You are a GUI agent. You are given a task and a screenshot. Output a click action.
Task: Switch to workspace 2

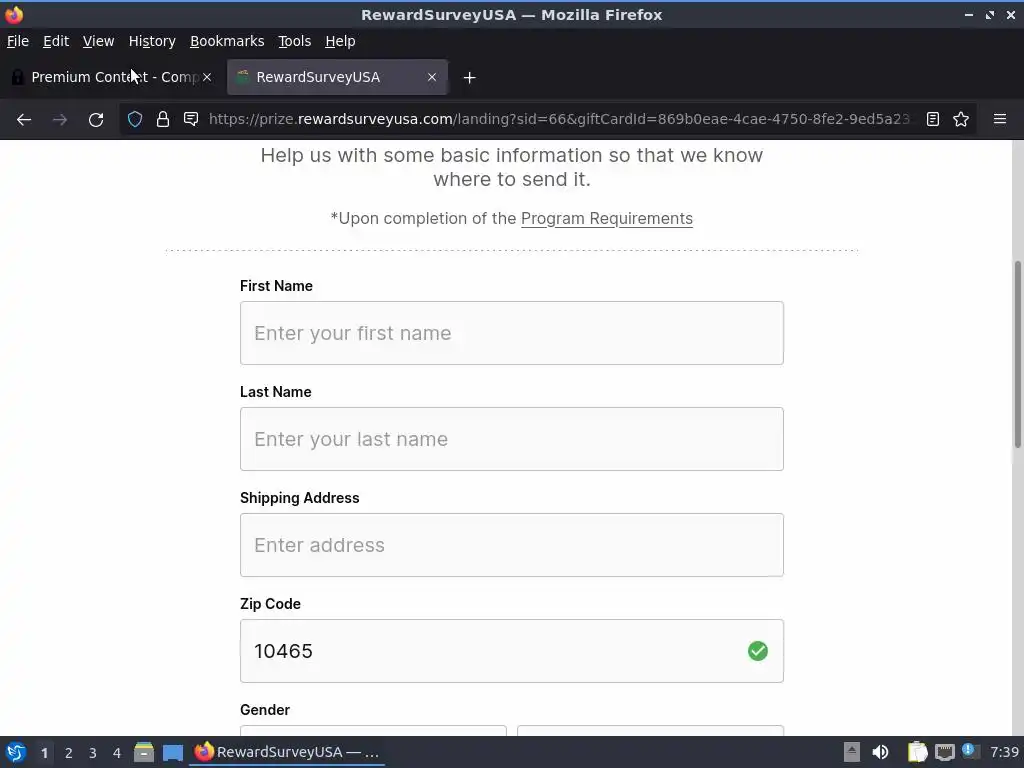click(x=69, y=753)
